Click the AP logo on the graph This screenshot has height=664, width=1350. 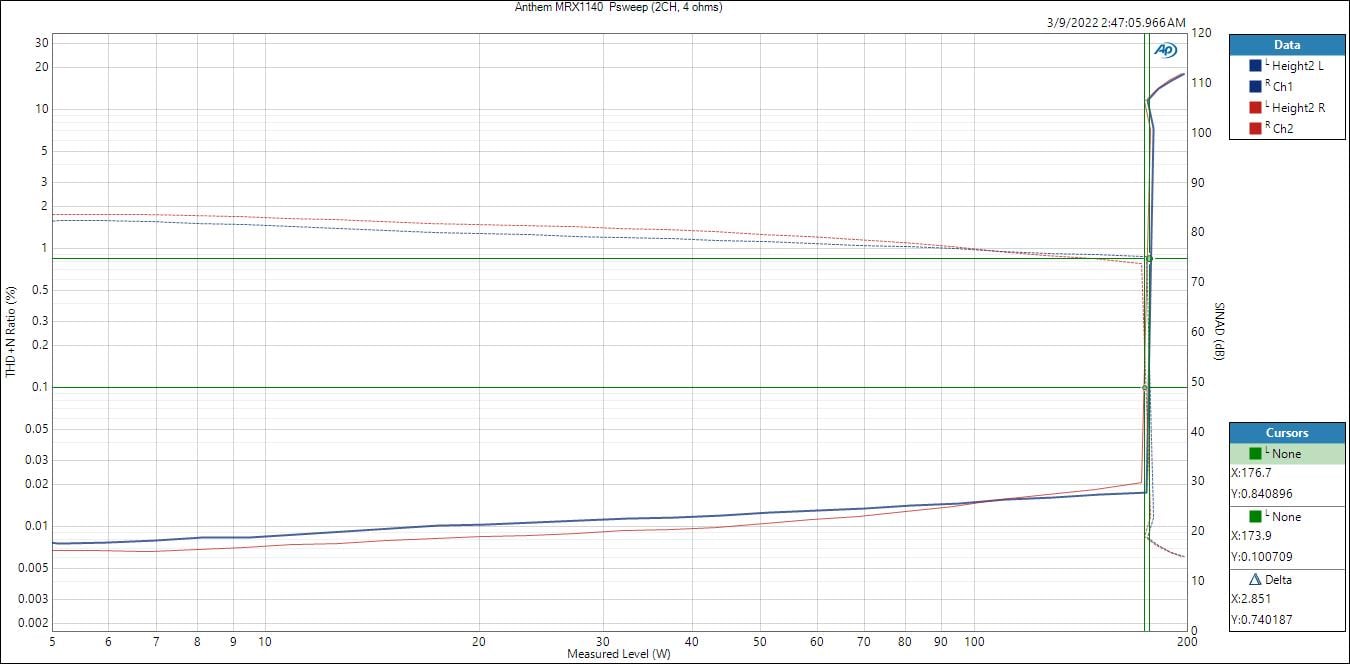click(1165, 50)
